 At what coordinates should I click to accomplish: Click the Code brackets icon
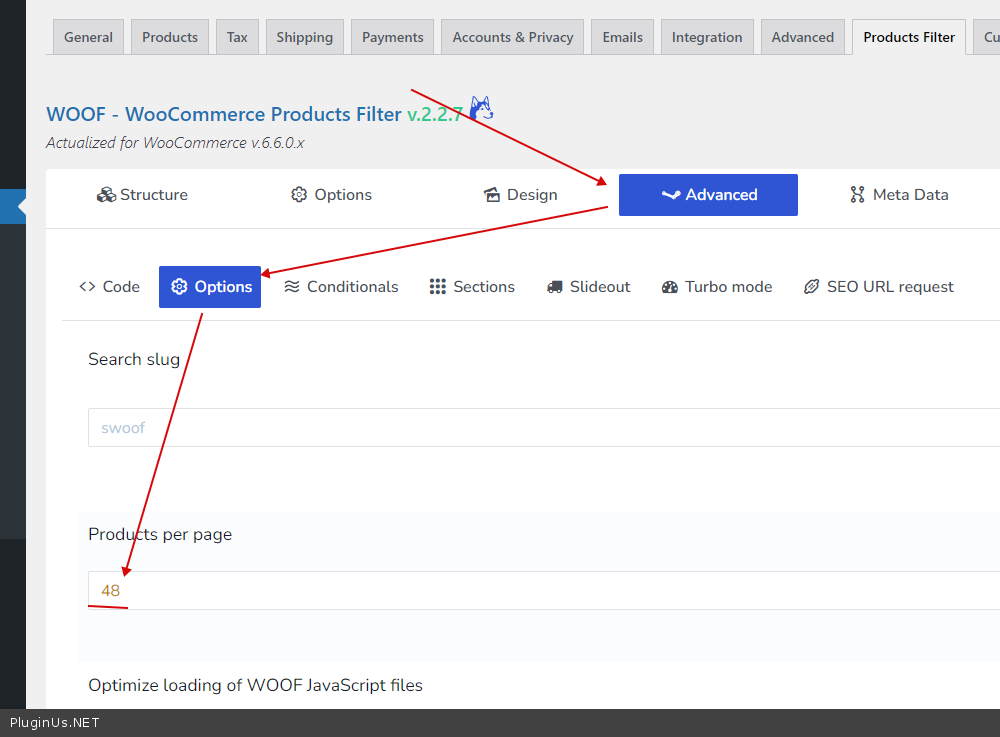point(87,287)
